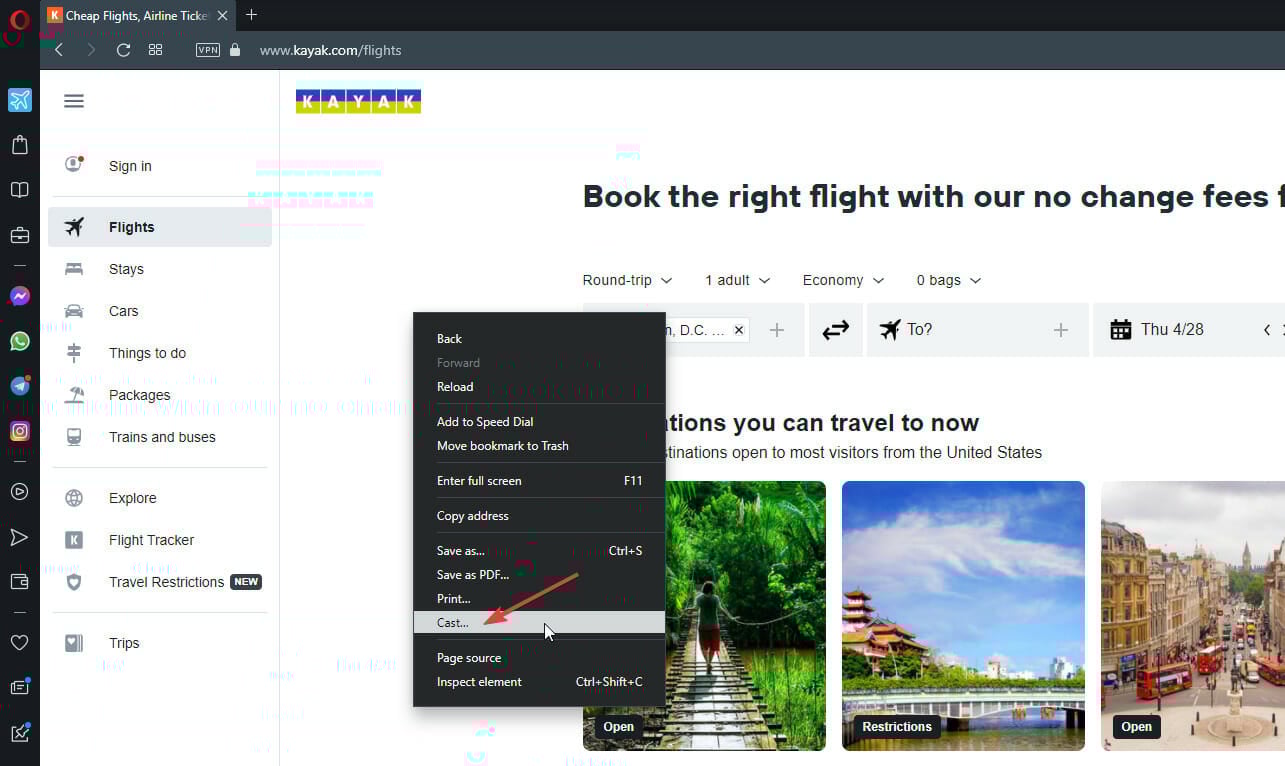Choose Save as... in context menu
Image resolution: width=1285 pixels, height=766 pixels.
[x=539, y=551]
